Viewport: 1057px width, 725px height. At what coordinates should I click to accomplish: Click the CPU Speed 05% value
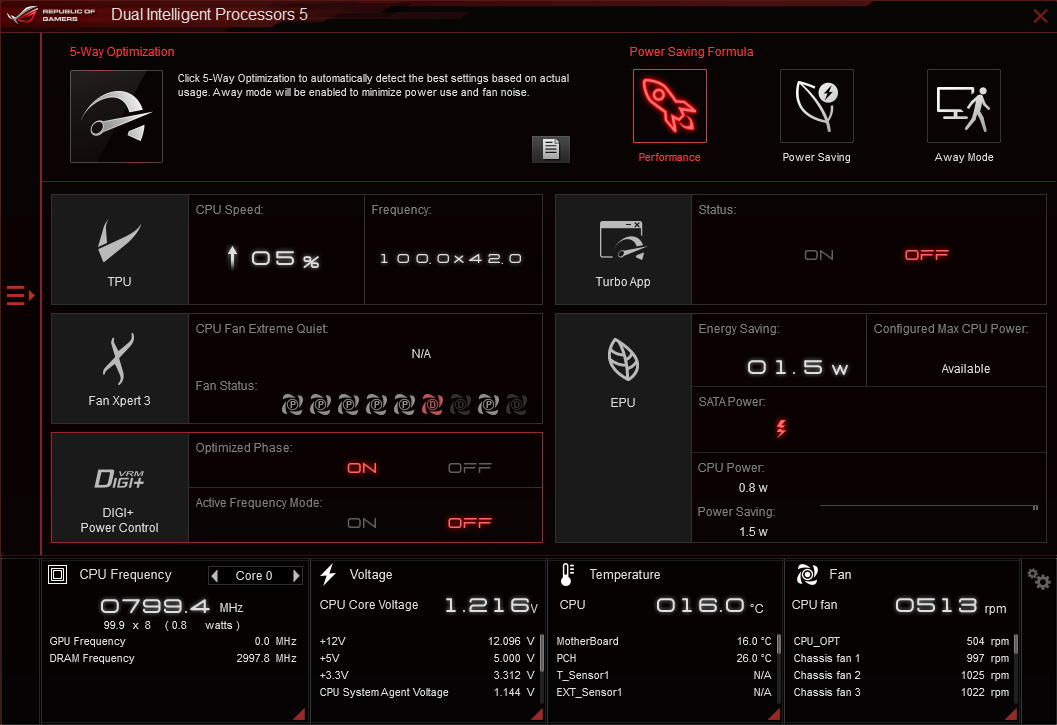click(x=273, y=258)
